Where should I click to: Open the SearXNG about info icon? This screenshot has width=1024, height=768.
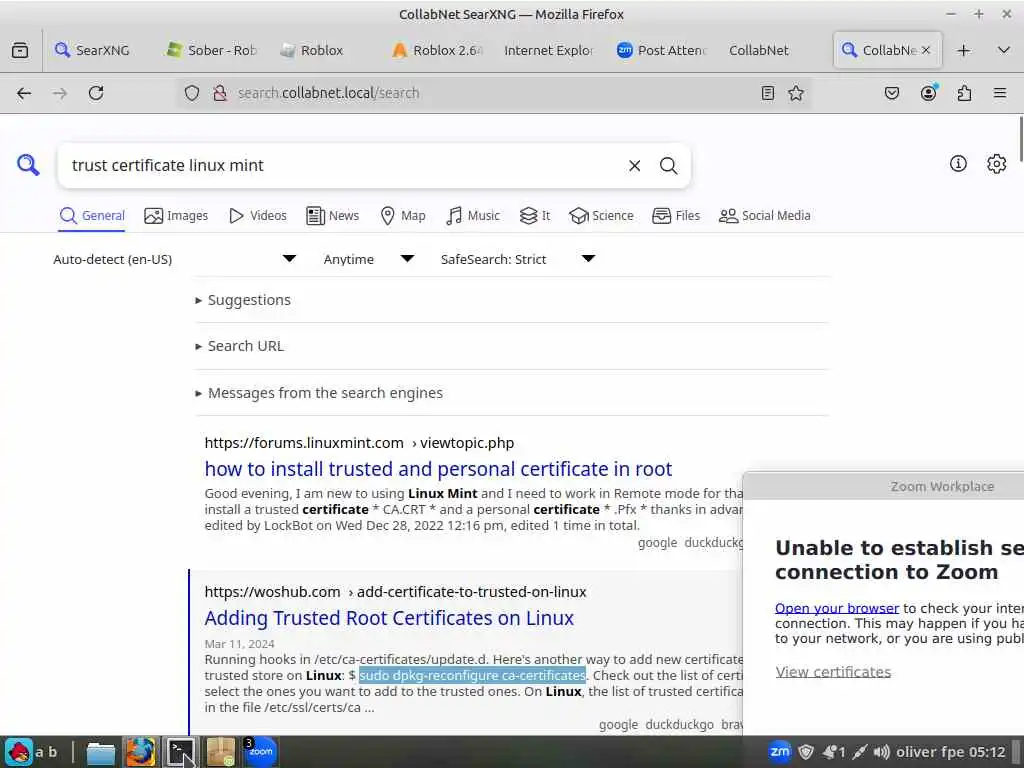pyautogui.click(x=958, y=164)
